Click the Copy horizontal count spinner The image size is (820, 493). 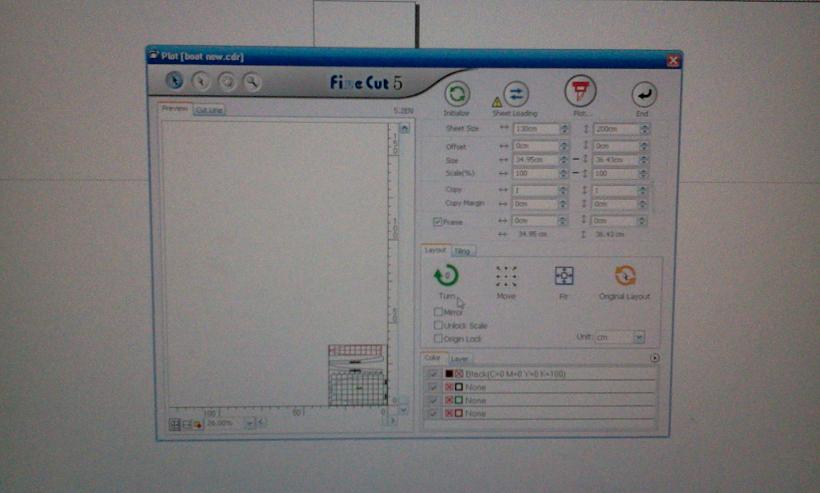coord(563,190)
